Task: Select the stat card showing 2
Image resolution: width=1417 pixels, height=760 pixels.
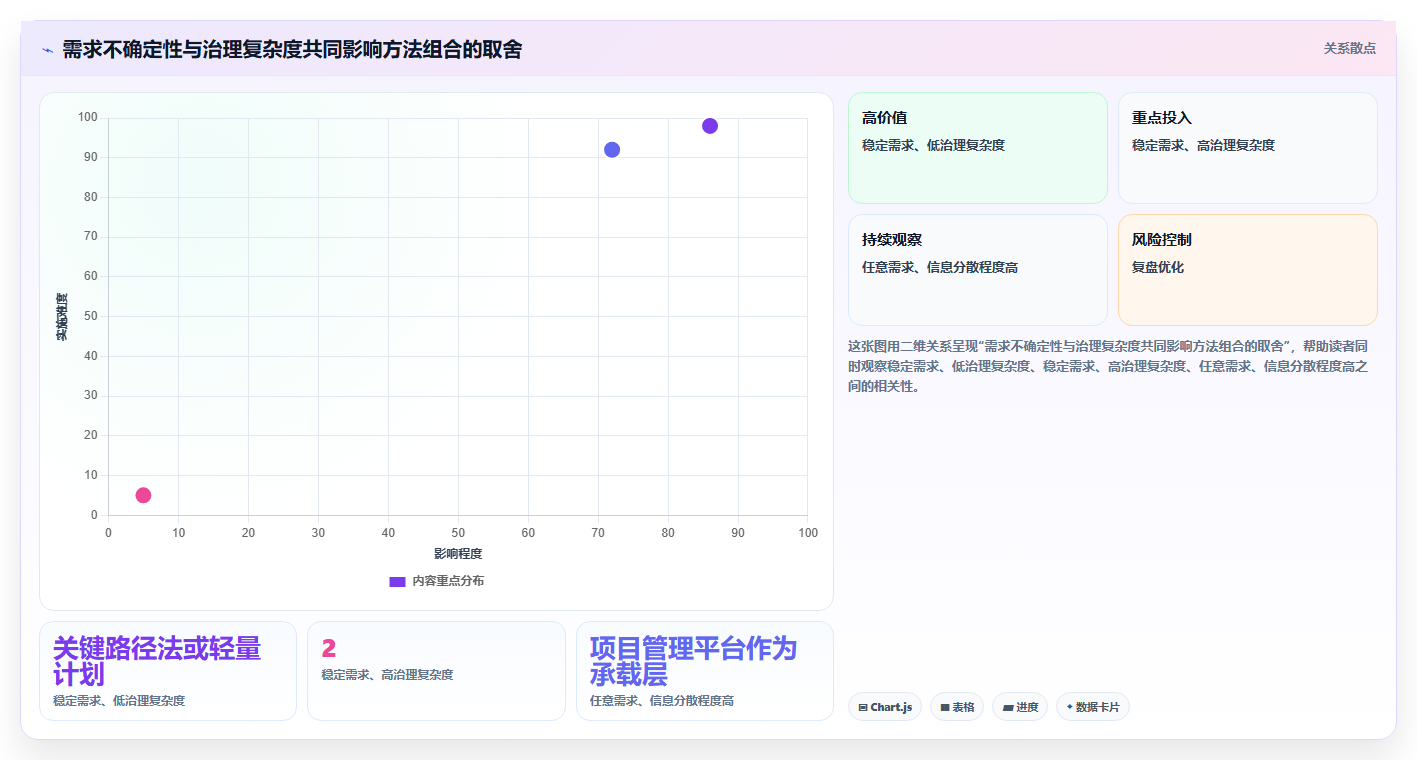Action: coord(436,671)
